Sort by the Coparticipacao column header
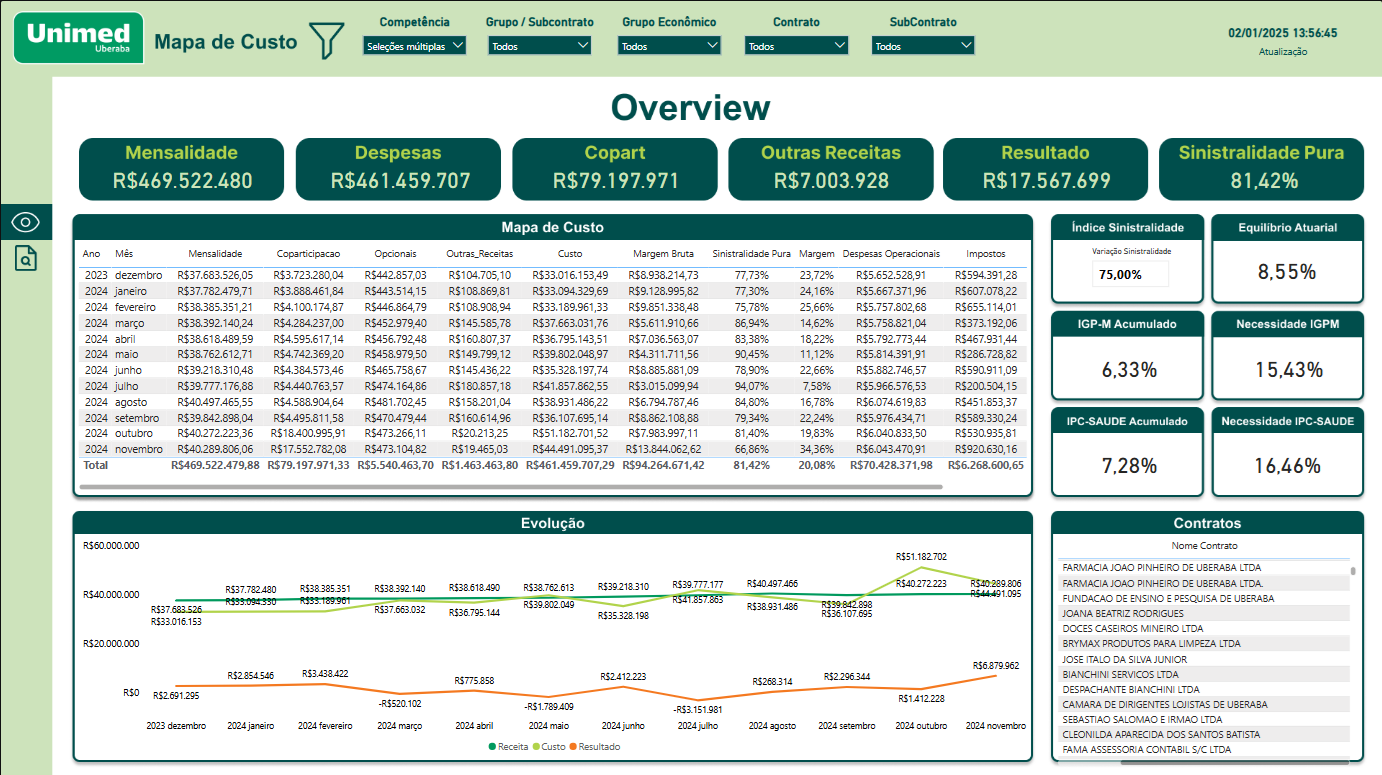Viewport: 1382px width, 775px height. click(x=308, y=254)
